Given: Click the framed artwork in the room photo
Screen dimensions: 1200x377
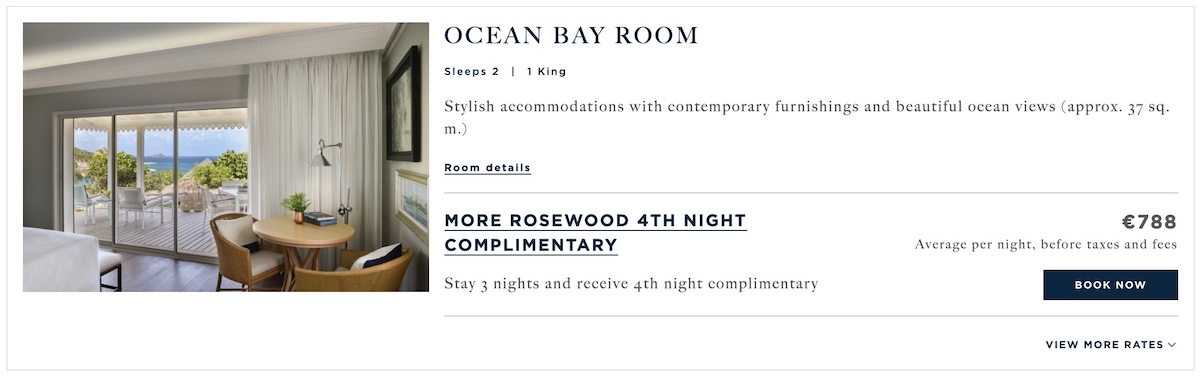Looking at the screenshot, I should tap(404, 105).
